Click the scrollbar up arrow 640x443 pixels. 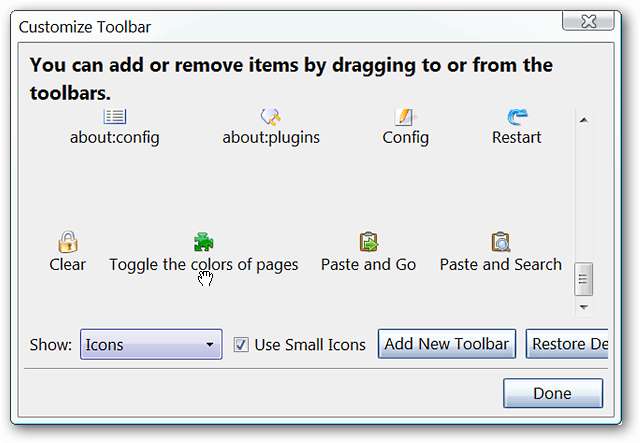tap(583, 120)
